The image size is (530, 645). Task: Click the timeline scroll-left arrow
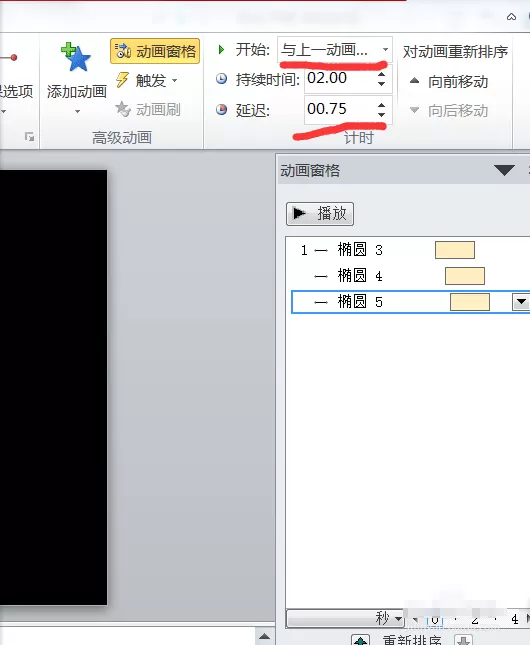415,619
